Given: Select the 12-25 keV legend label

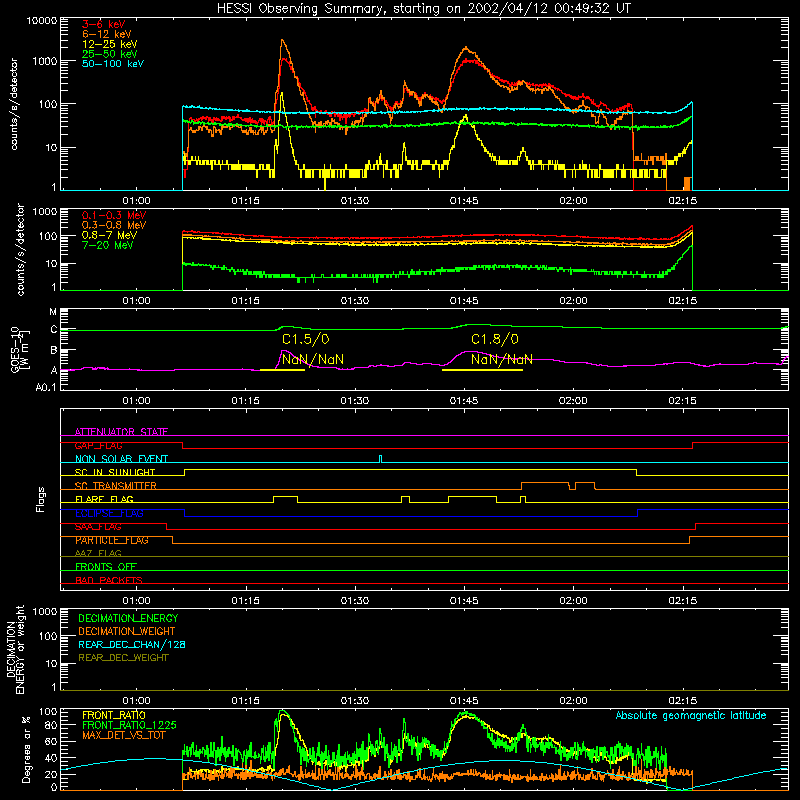Looking at the screenshot, I should (110, 44).
